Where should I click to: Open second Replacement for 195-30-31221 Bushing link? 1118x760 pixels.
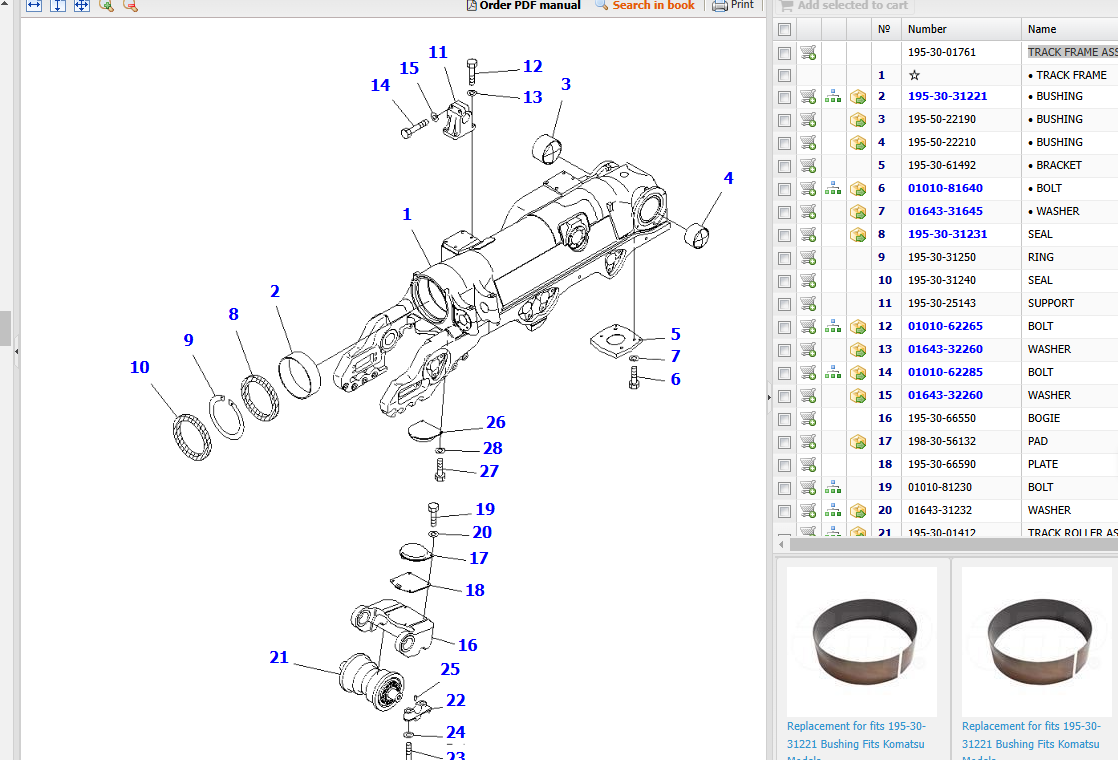tap(1030, 741)
